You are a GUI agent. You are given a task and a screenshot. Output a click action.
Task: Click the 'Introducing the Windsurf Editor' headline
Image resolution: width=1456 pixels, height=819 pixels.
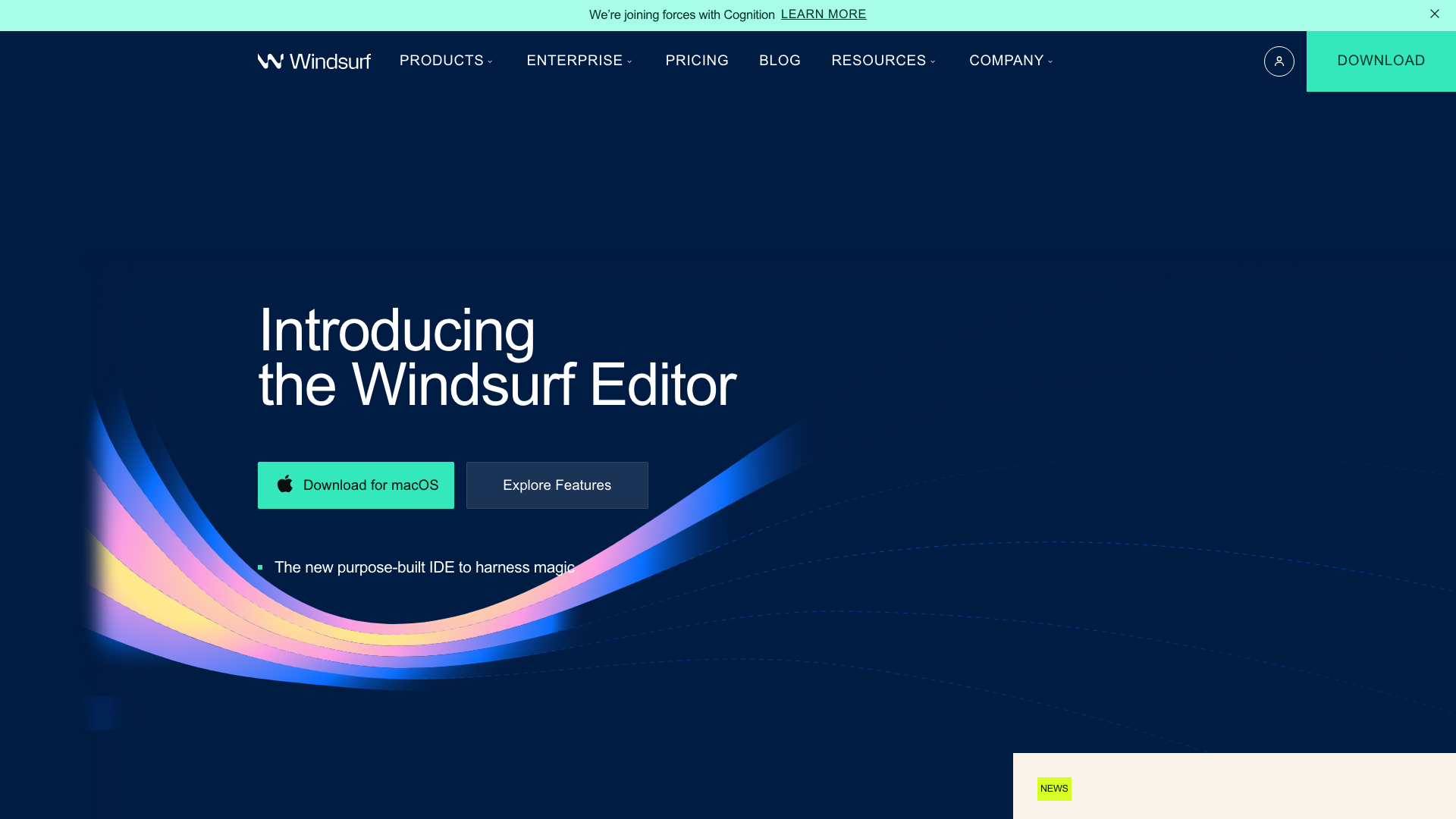(497, 357)
